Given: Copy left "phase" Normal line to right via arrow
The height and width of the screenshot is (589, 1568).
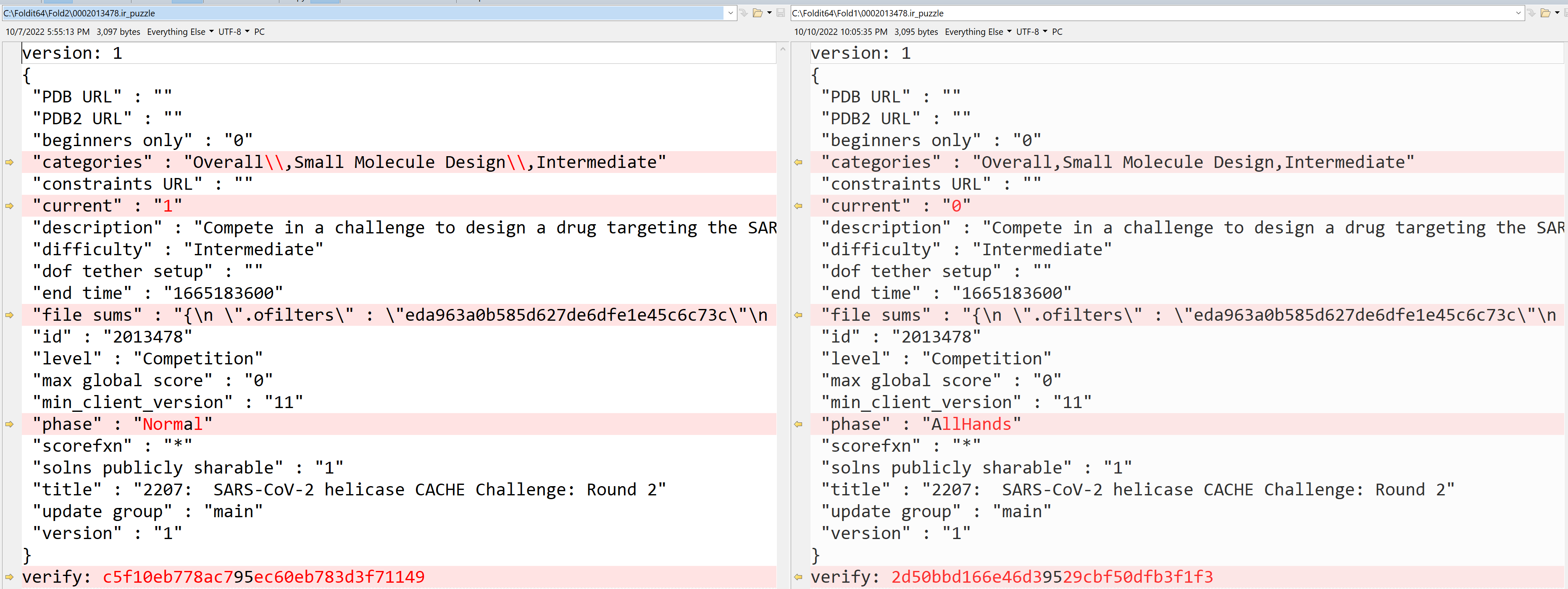Looking at the screenshot, I should tap(9, 424).
